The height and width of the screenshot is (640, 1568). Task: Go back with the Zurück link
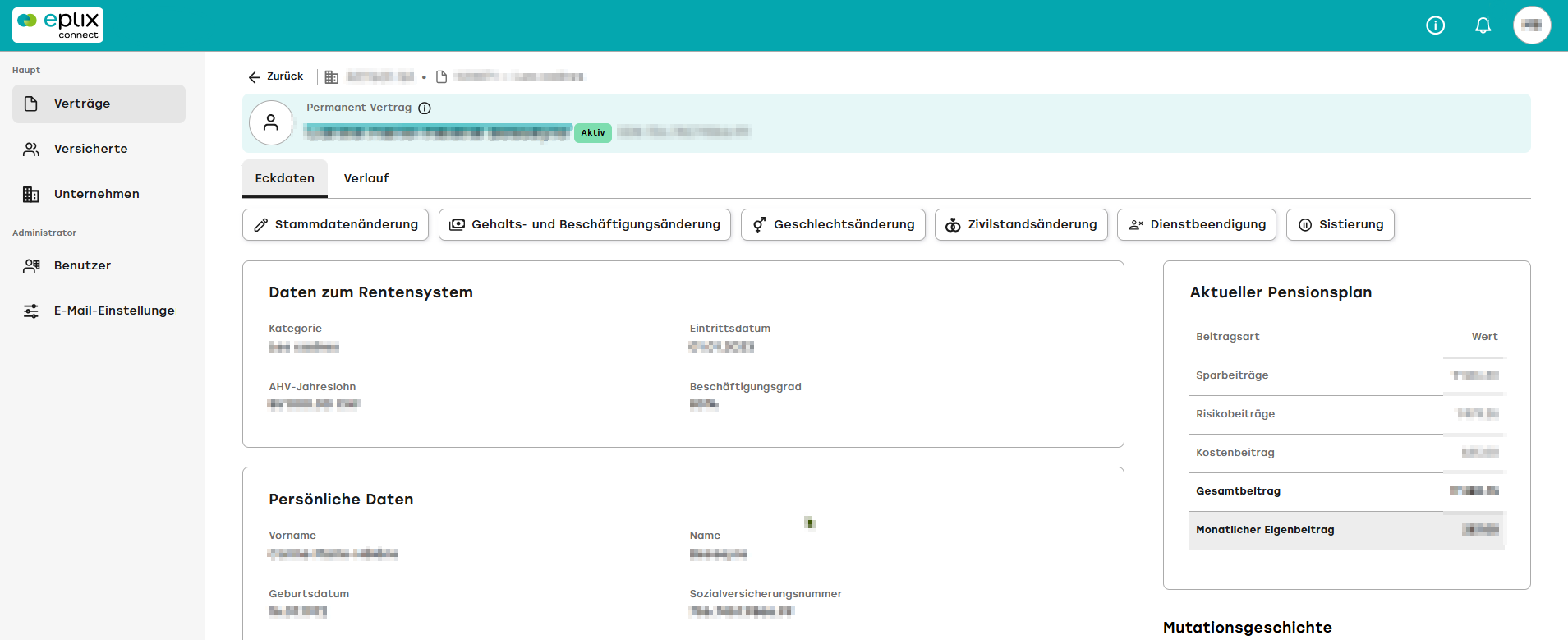pyautogui.click(x=276, y=76)
